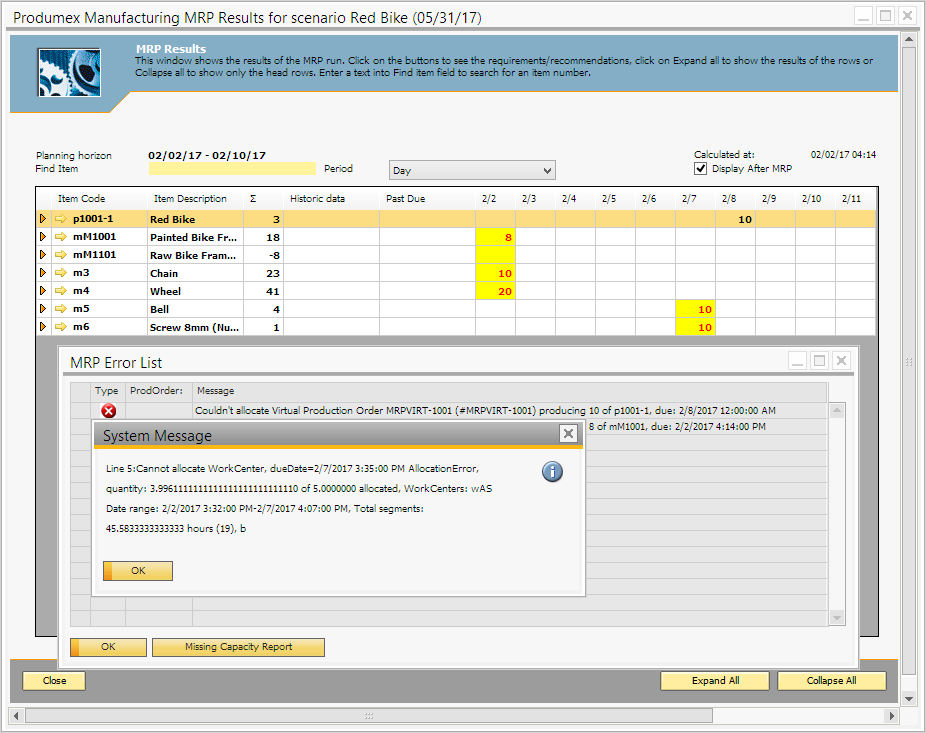This screenshot has width=926, height=733.
Task: Click OK in the MRP Error List window
Action: click(108, 647)
